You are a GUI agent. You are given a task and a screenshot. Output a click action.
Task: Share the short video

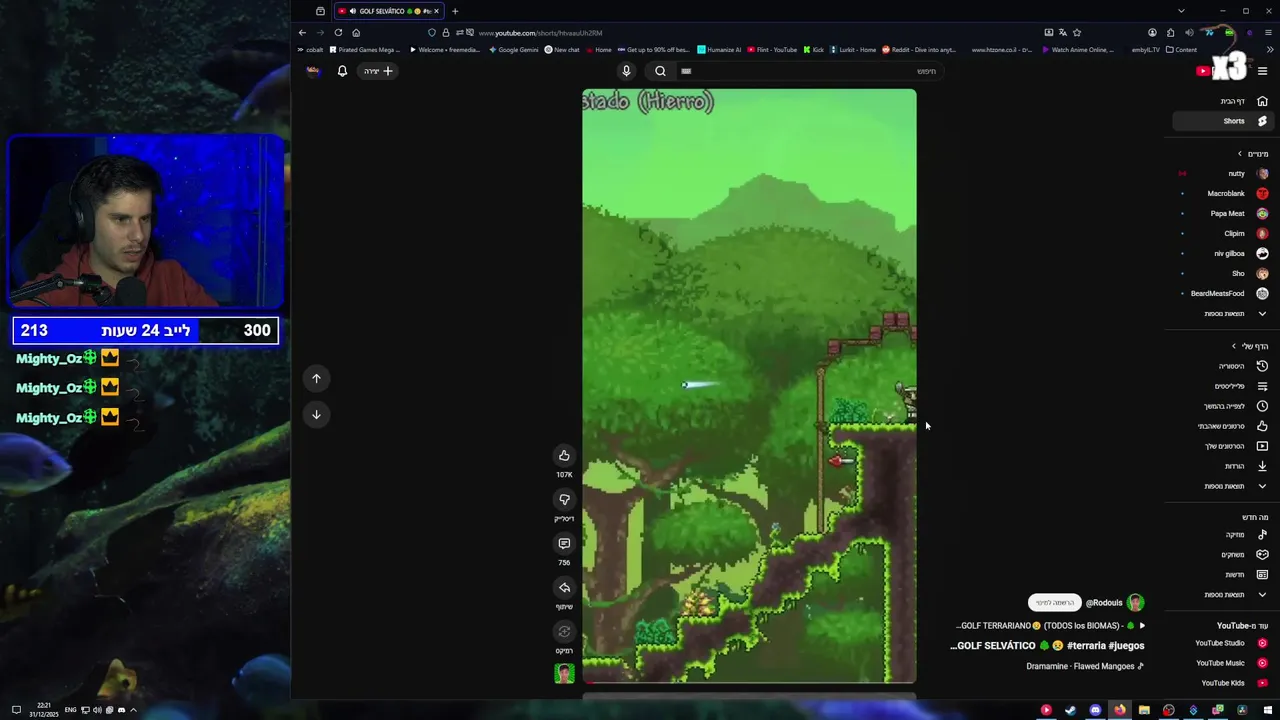564,588
